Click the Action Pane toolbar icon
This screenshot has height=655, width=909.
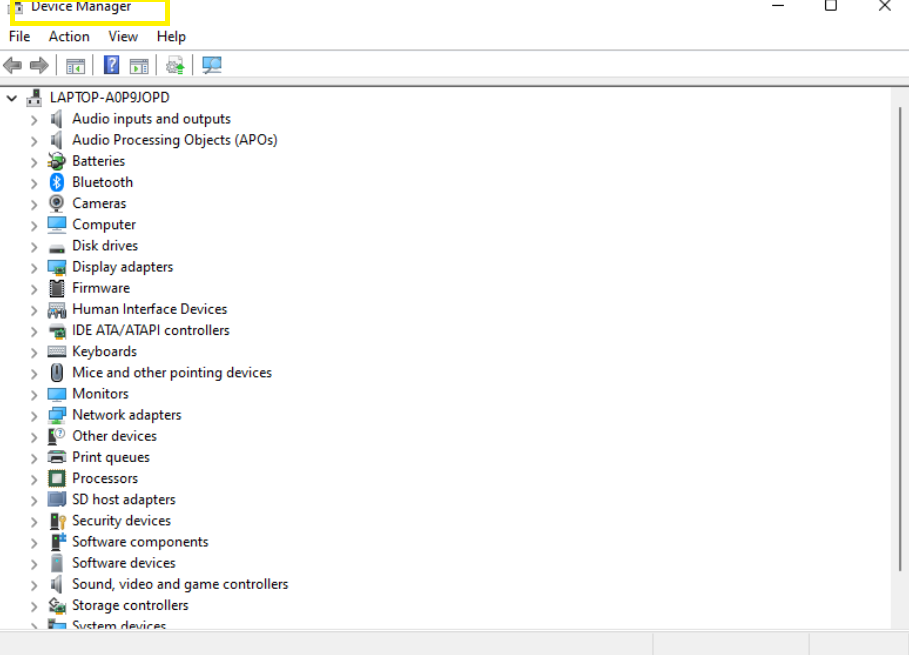coord(139,66)
